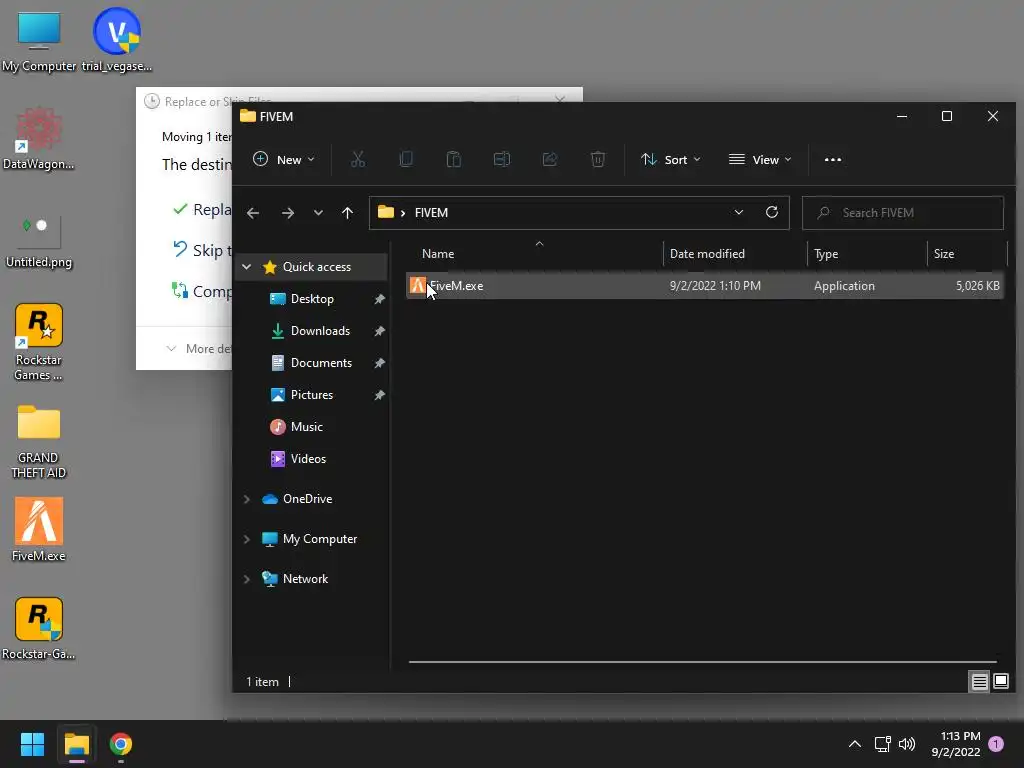The height and width of the screenshot is (768, 1024).
Task: Select FiveM.exe desktop icon
Action: pos(39,530)
